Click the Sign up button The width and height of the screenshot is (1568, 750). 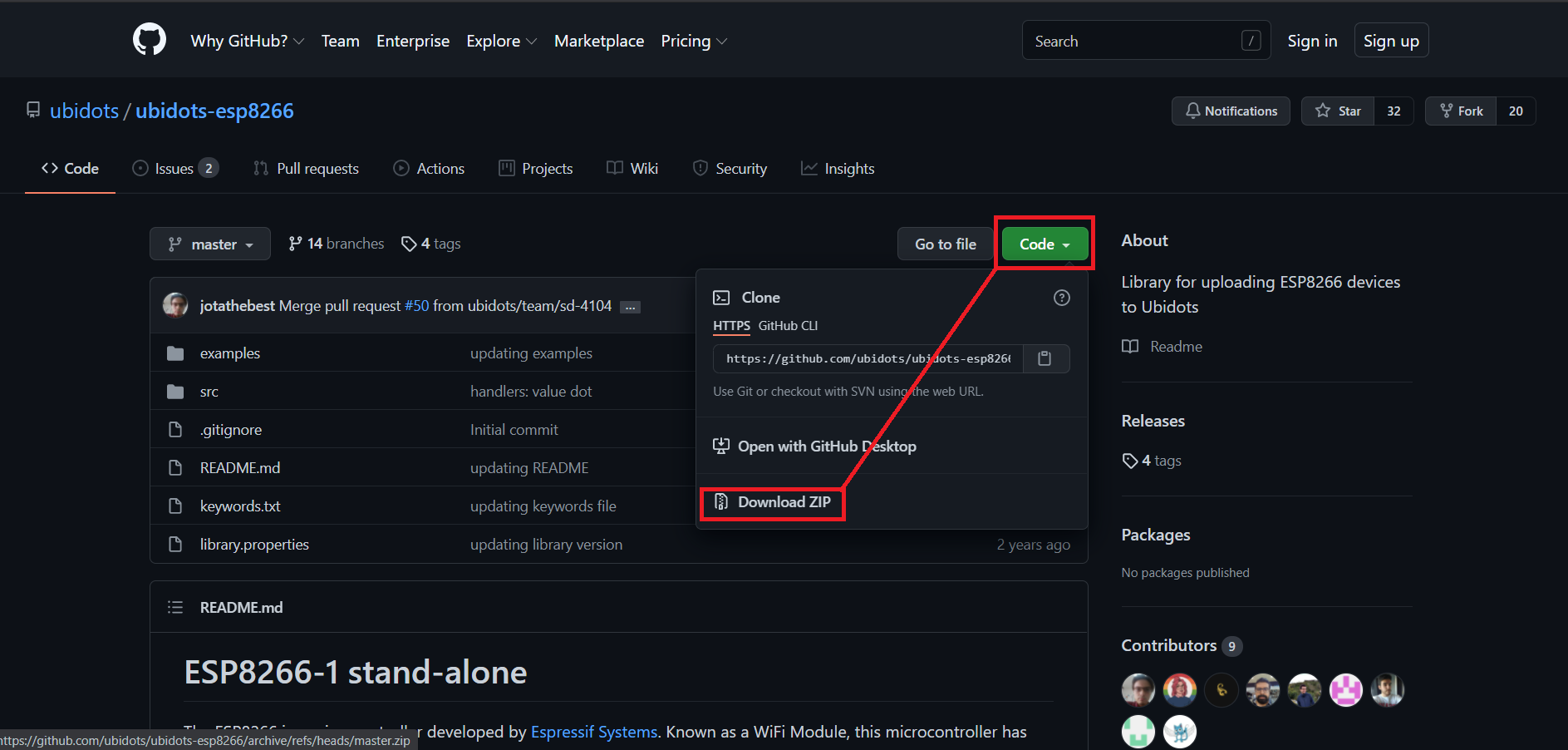click(1391, 41)
